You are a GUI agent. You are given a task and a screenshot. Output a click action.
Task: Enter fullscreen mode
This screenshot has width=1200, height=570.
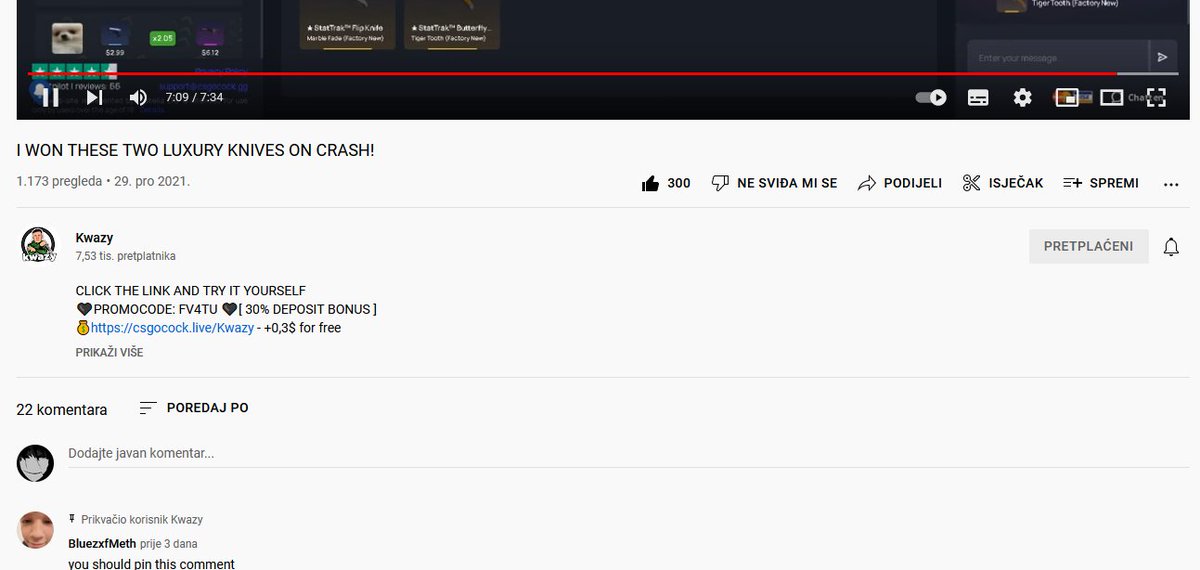point(1156,97)
